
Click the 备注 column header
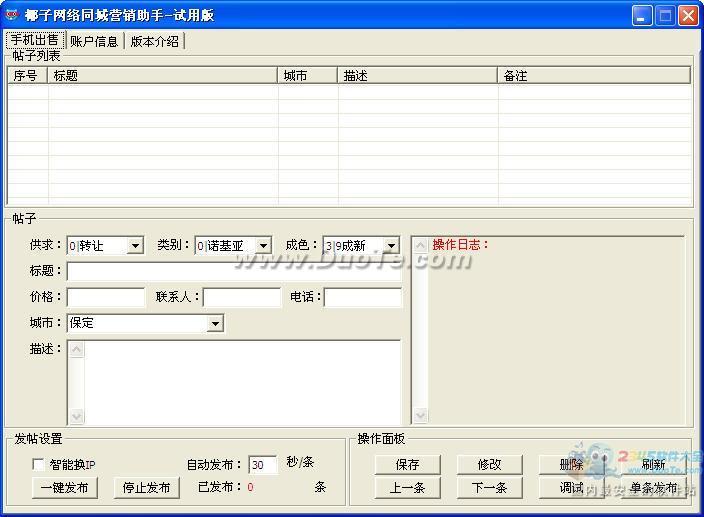tap(594, 75)
